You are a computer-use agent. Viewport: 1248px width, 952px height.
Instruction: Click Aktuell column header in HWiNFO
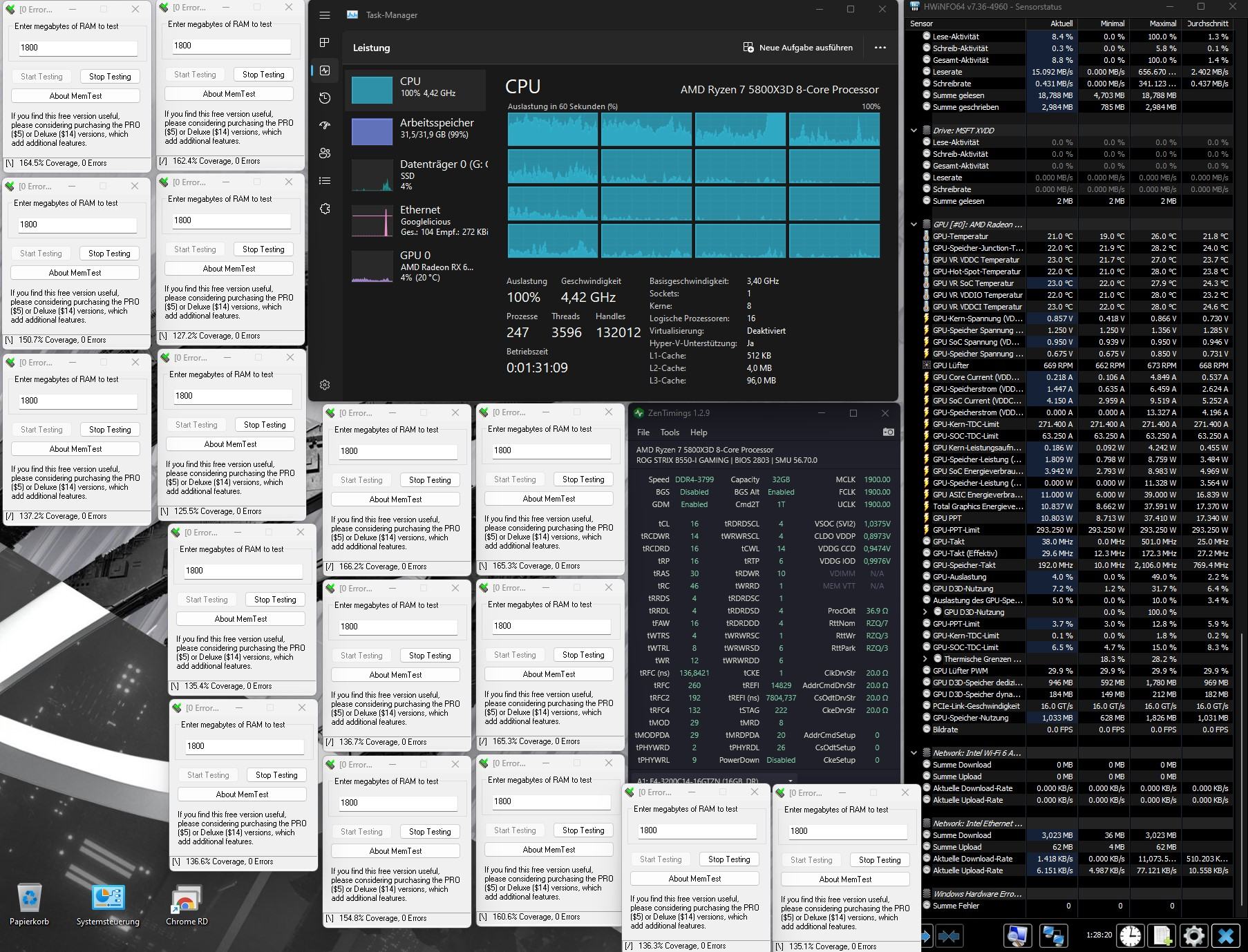(1051, 23)
